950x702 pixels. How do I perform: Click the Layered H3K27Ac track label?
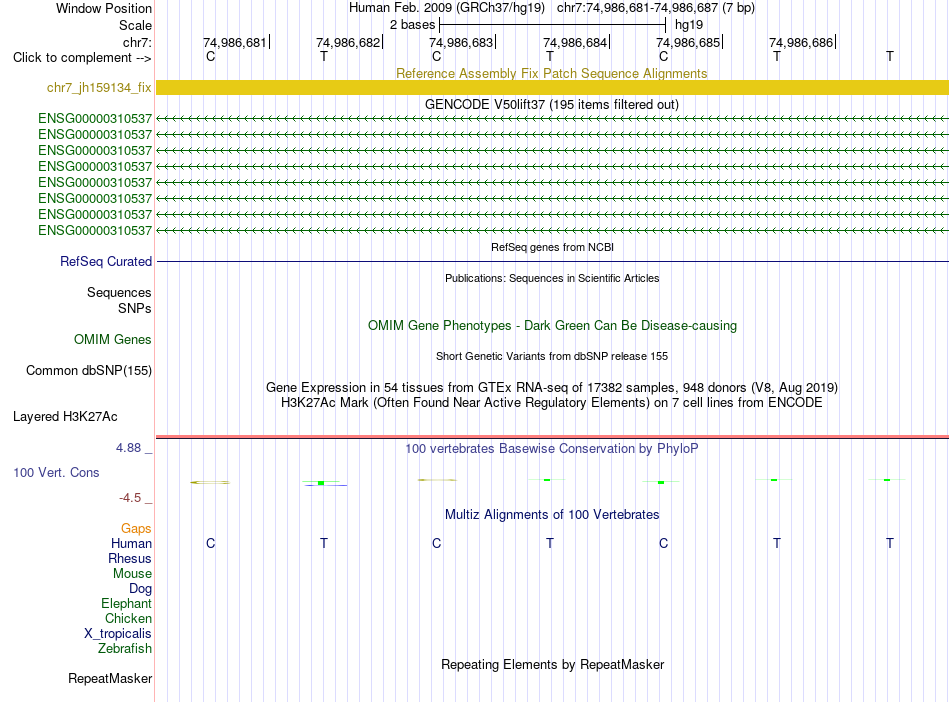[65, 417]
